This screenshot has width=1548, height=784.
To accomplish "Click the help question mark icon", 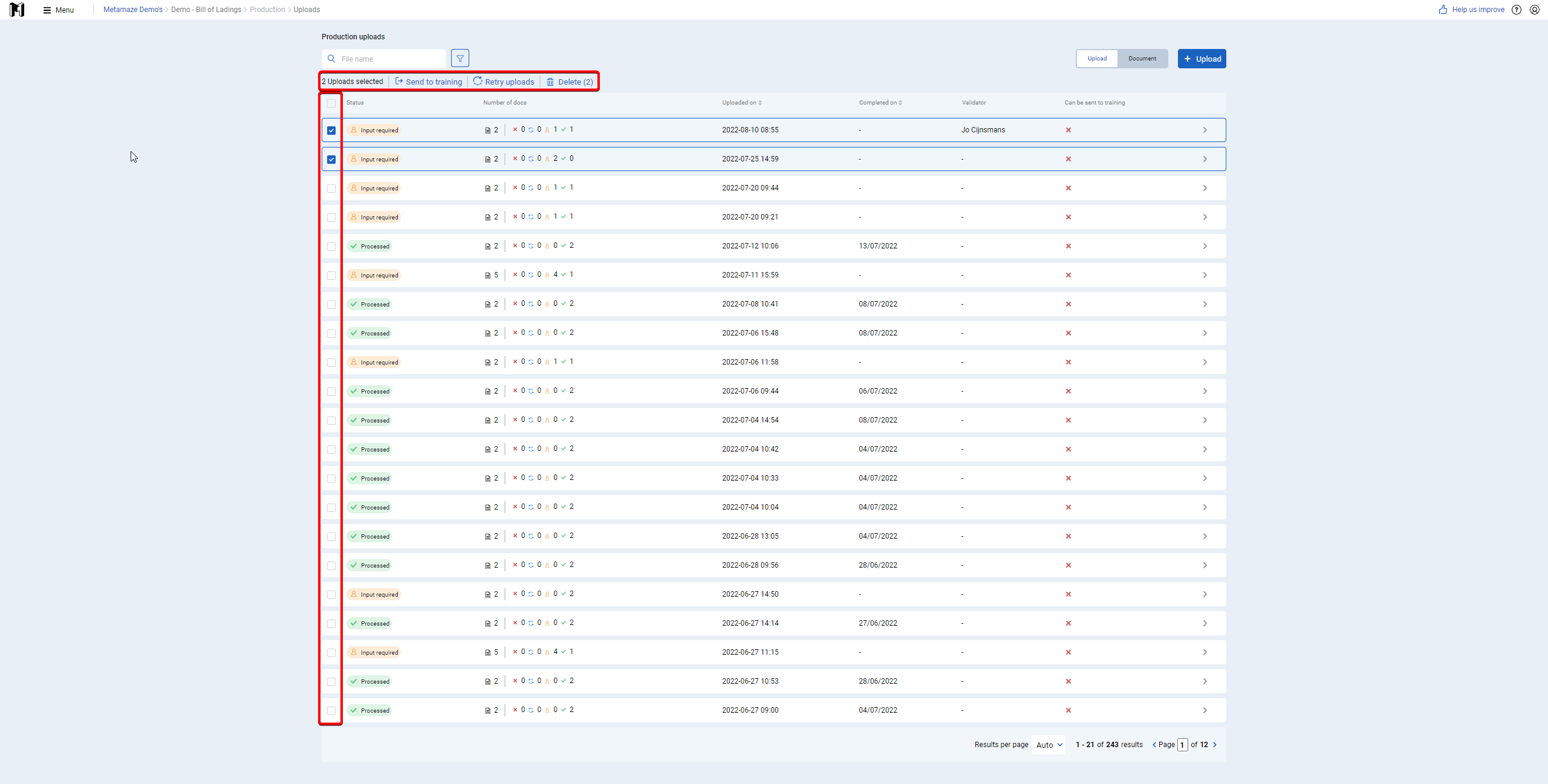I will pos(1517,10).
